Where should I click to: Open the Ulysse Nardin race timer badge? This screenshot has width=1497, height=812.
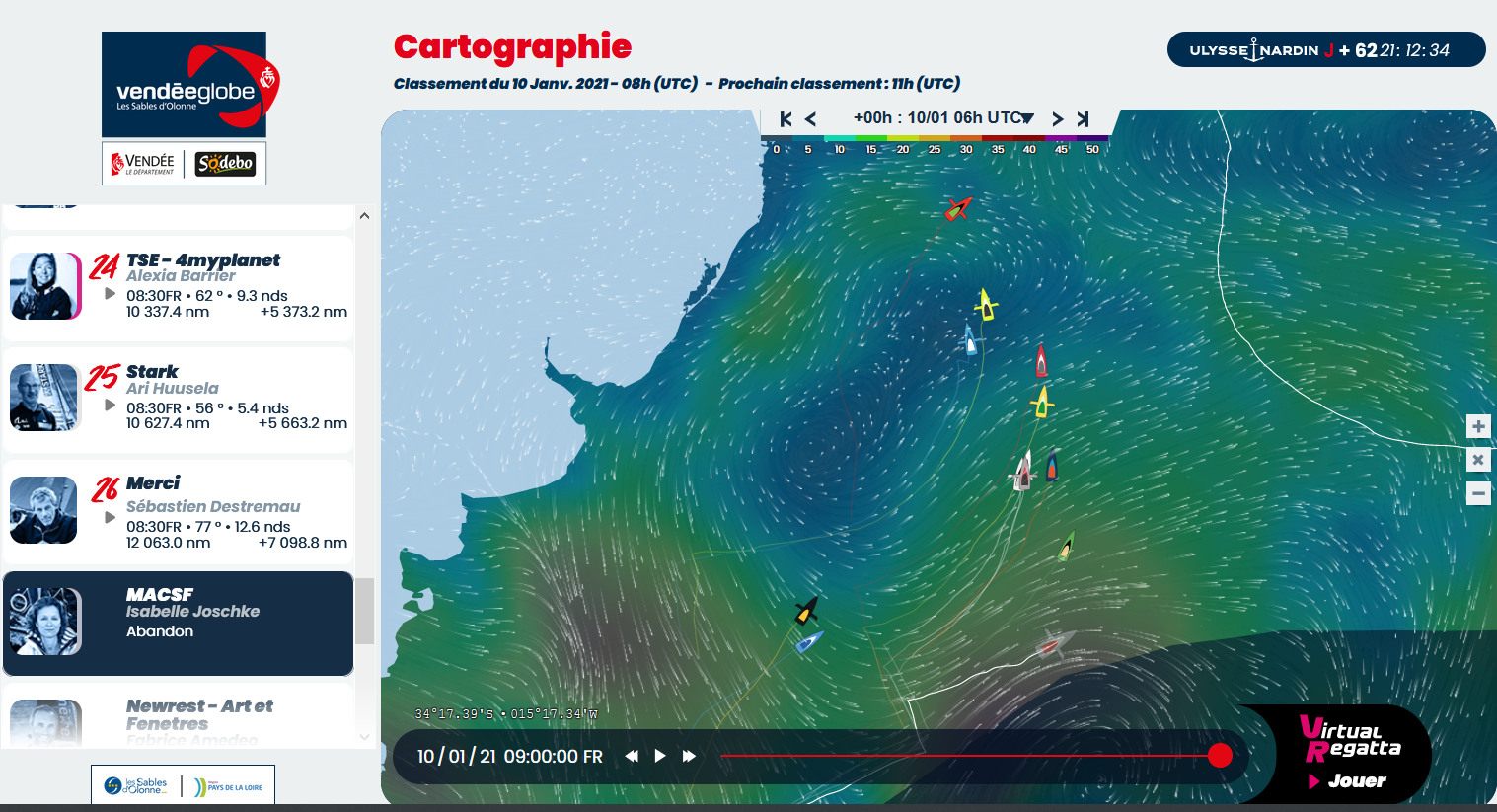coord(1325,50)
